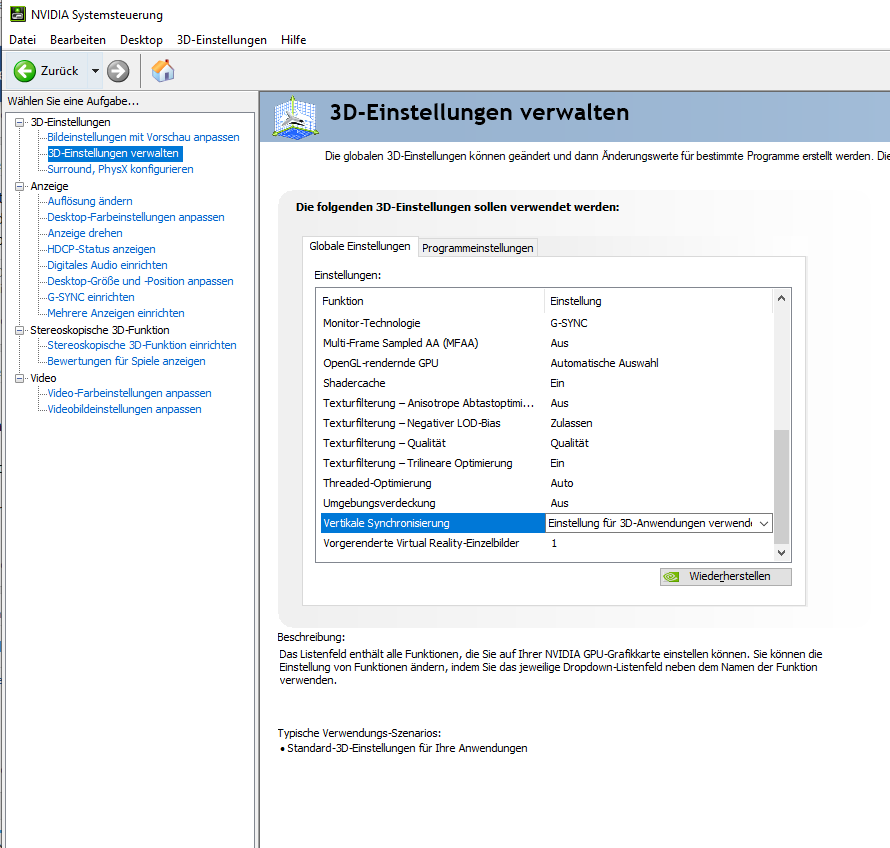Select Texturfilterung – Anisotrope Abtastoptimierung row

(x=545, y=403)
